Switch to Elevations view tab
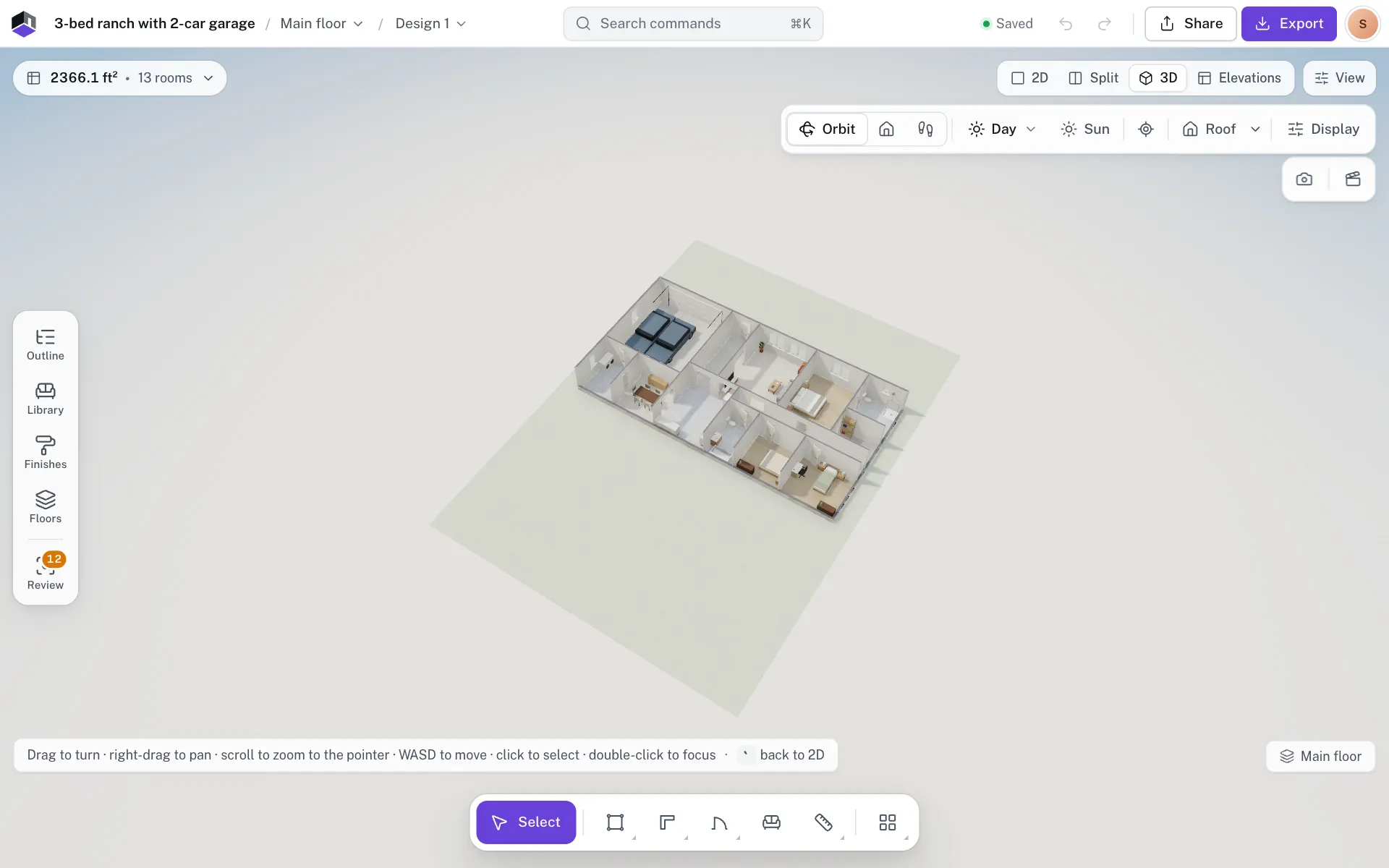The image size is (1389, 868). (x=1239, y=78)
